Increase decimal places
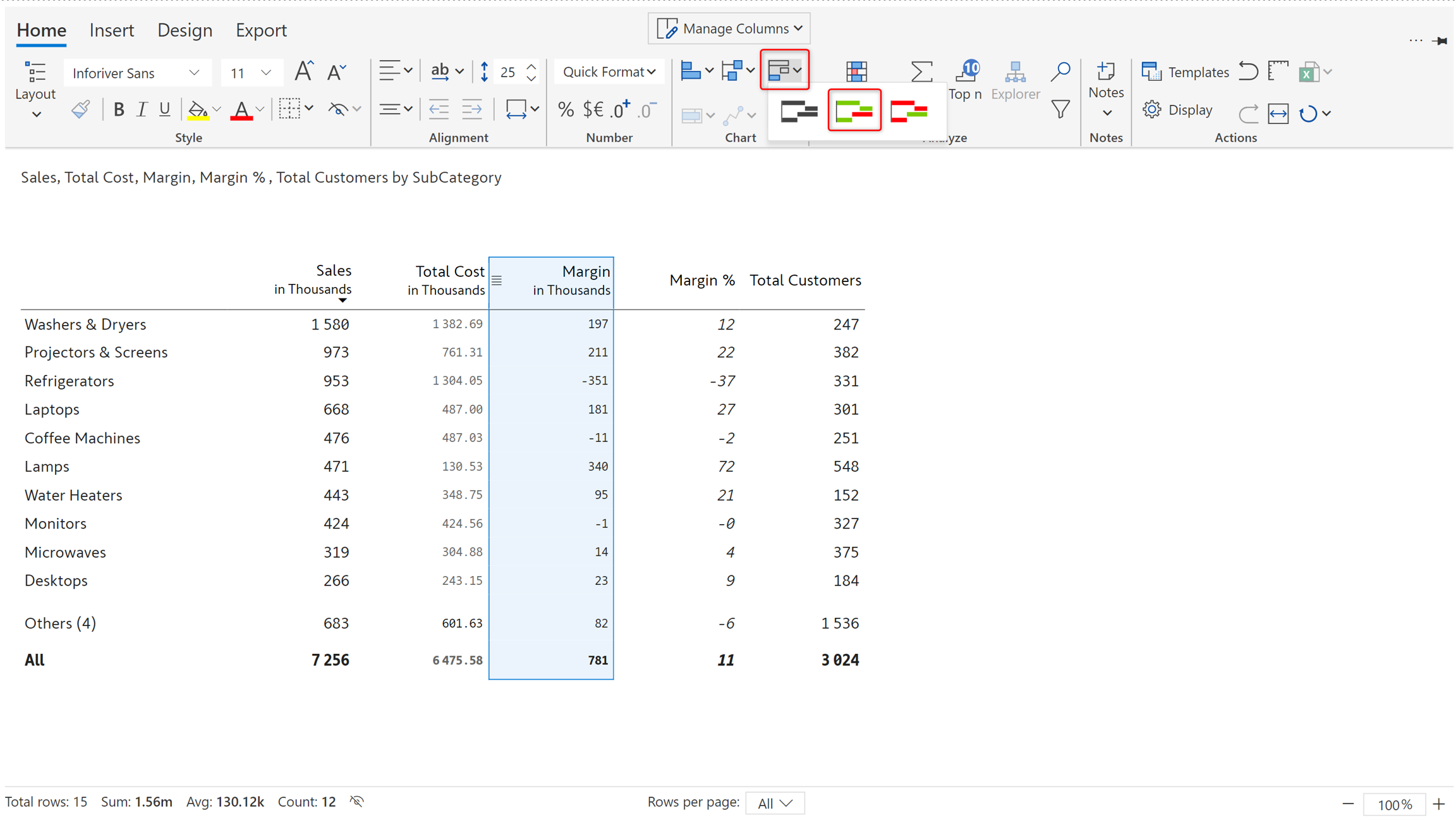 pyautogui.click(x=621, y=110)
